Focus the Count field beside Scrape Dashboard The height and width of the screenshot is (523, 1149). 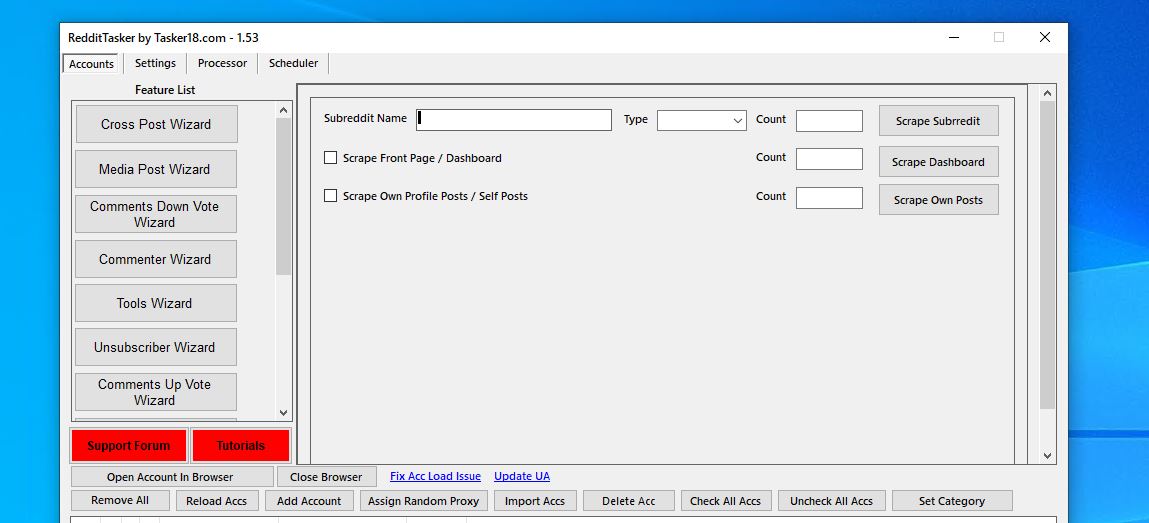coord(829,159)
